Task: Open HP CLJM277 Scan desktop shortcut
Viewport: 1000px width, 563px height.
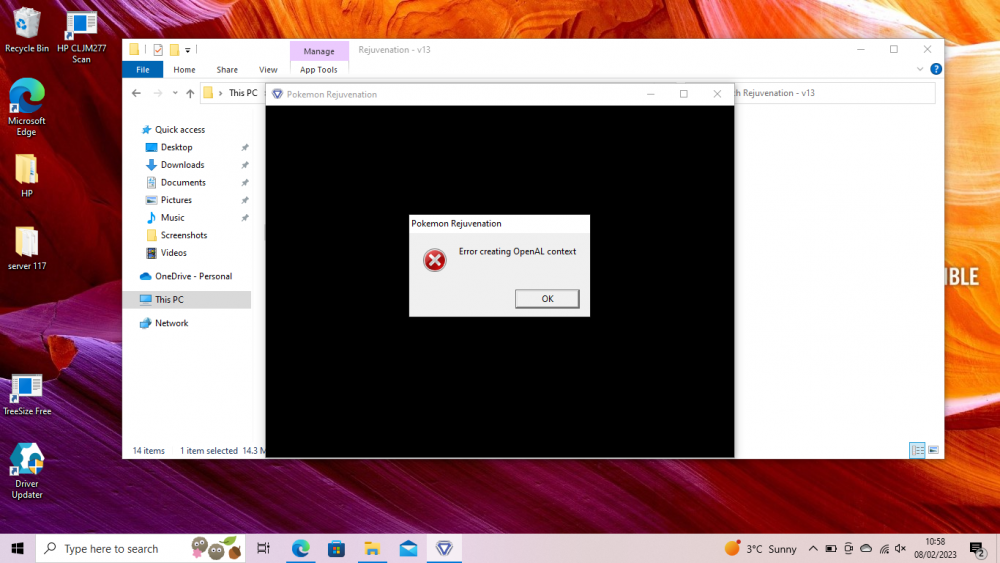Action: 81,36
